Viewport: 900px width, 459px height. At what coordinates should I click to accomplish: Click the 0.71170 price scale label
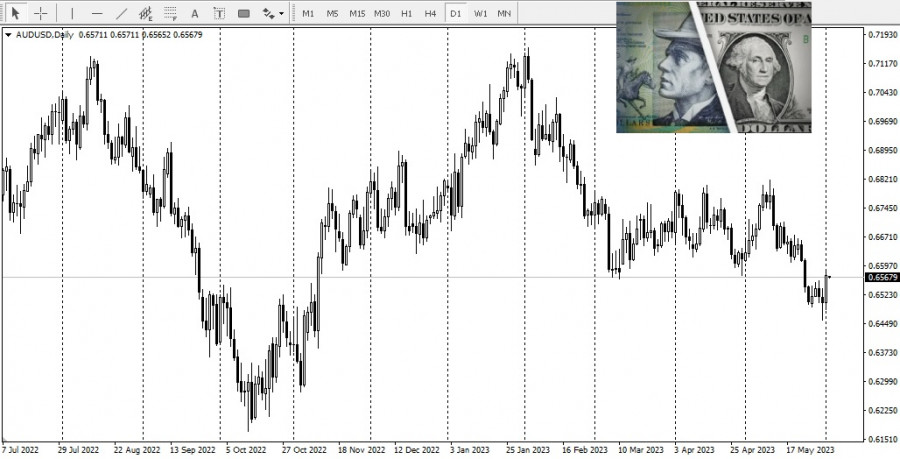point(883,64)
